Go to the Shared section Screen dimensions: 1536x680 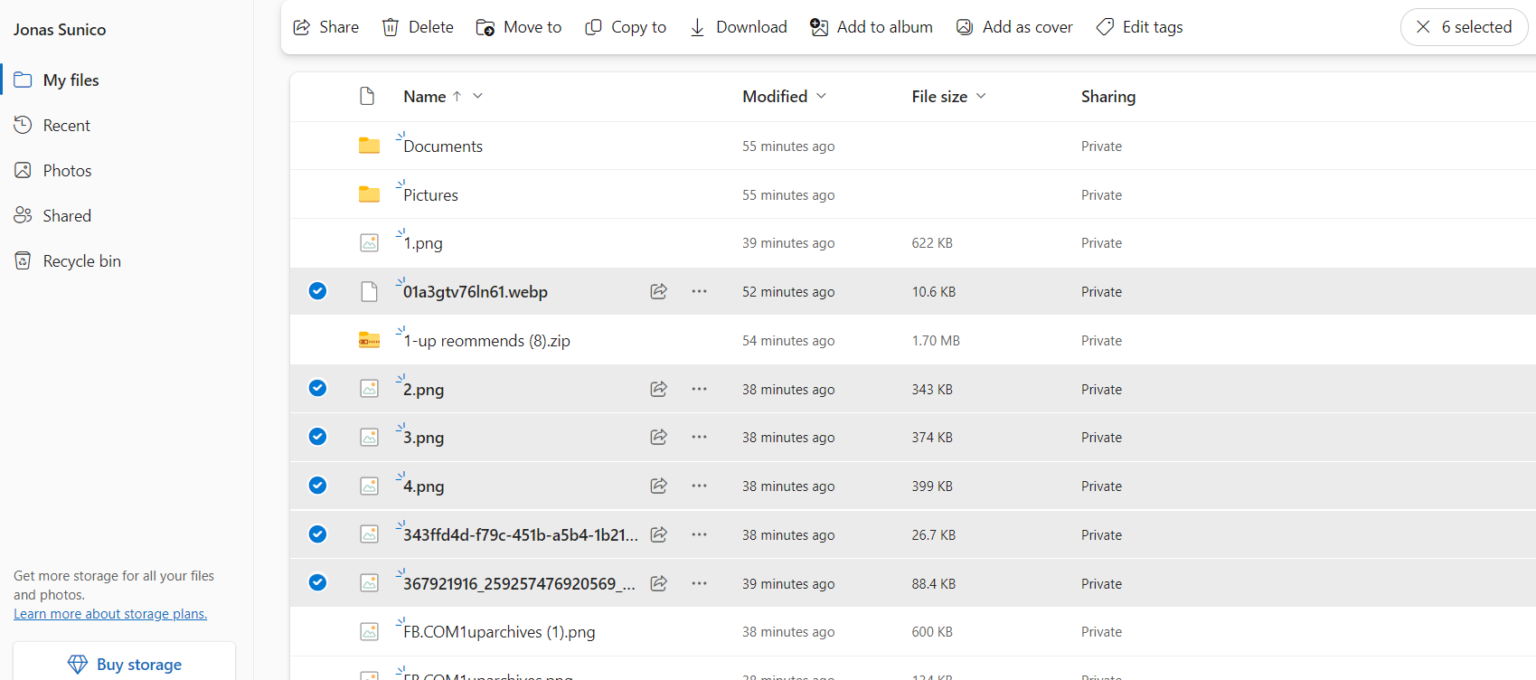tap(67, 215)
